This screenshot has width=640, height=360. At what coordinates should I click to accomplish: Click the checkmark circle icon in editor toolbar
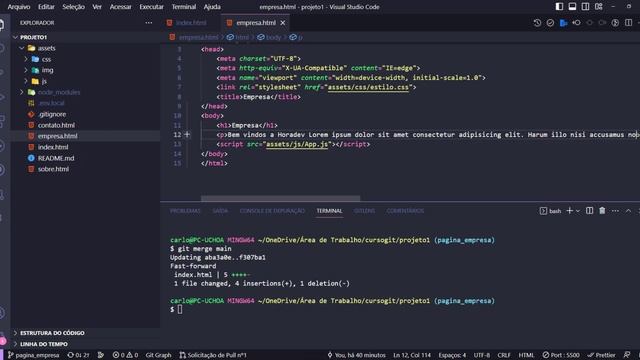(550, 23)
